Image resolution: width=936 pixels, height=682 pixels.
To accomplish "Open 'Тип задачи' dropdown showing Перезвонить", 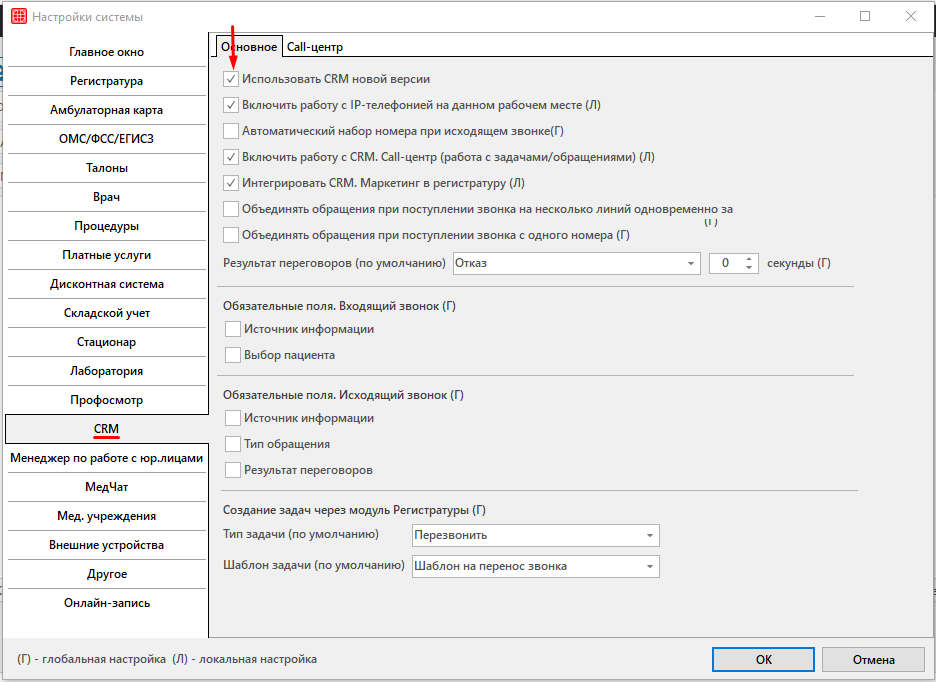I will [x=536, y=535].
